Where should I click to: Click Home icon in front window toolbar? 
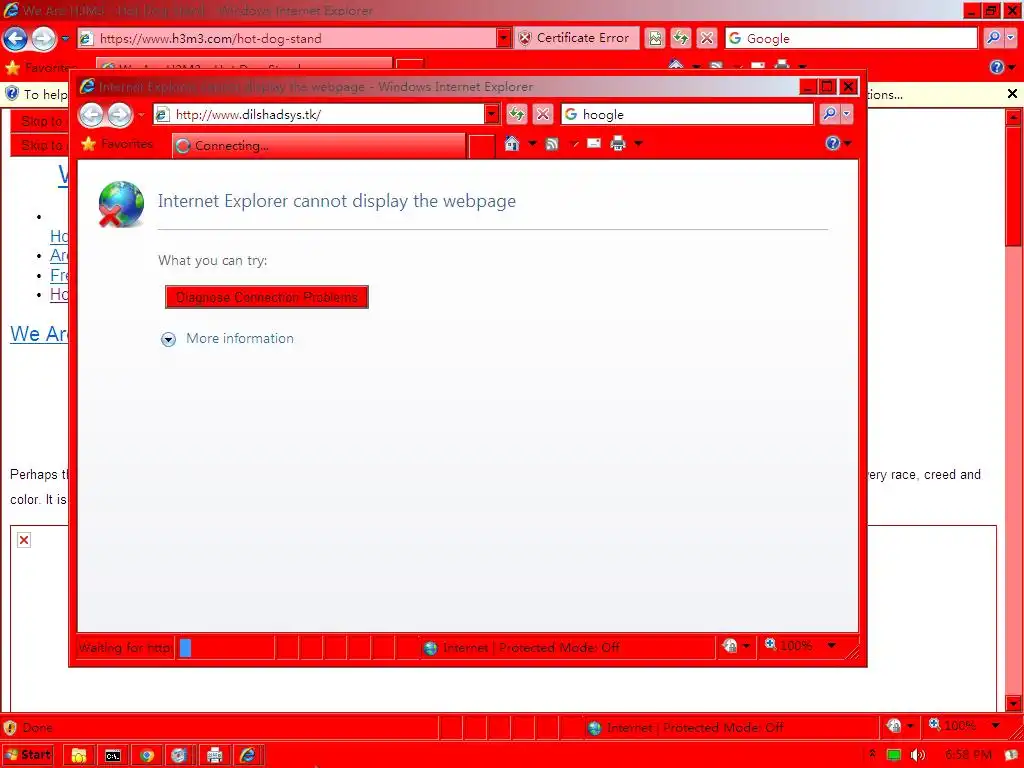pyautogui.click(x=512, y=144)
